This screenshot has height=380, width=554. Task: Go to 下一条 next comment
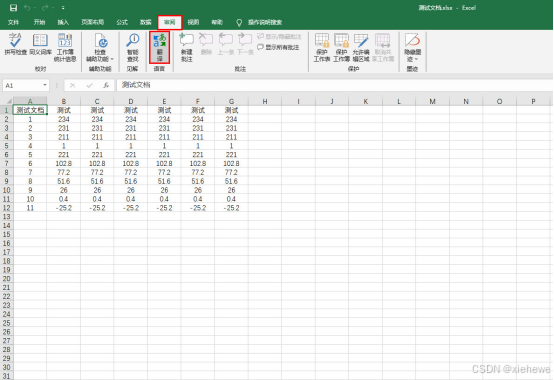coord(245,44)
